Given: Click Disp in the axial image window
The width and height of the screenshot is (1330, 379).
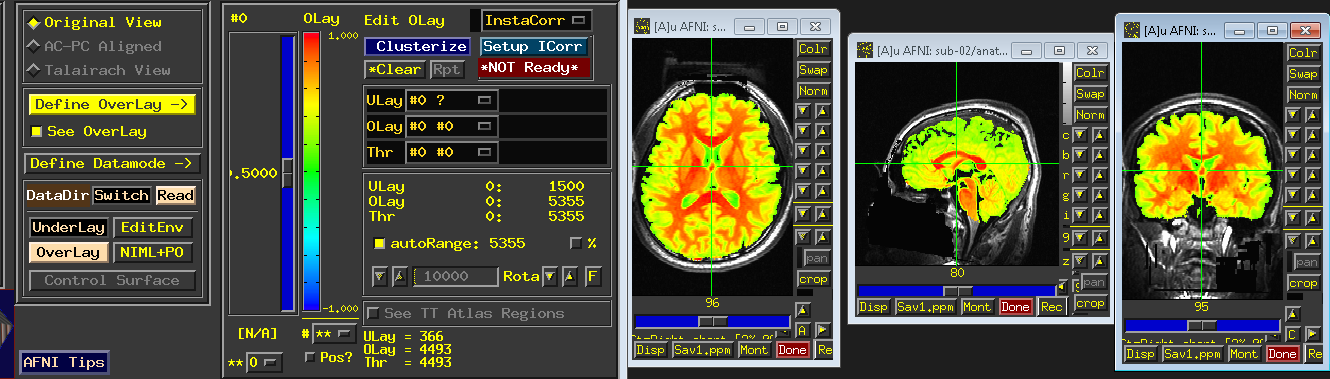Looking at the screenshot, I should click(x=650, y=350).
